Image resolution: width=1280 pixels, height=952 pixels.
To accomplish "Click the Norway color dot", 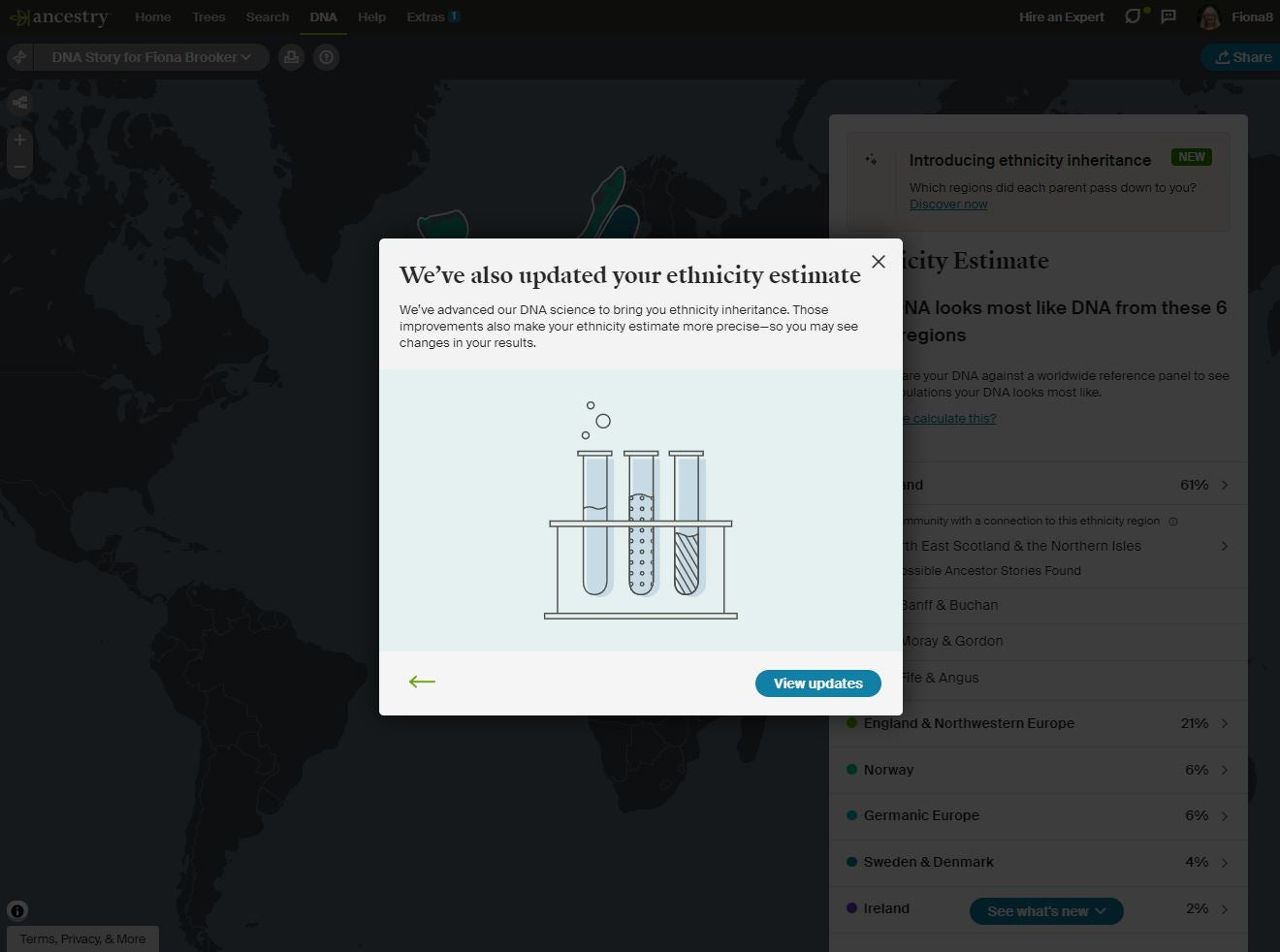I will (x=851, y=770).
